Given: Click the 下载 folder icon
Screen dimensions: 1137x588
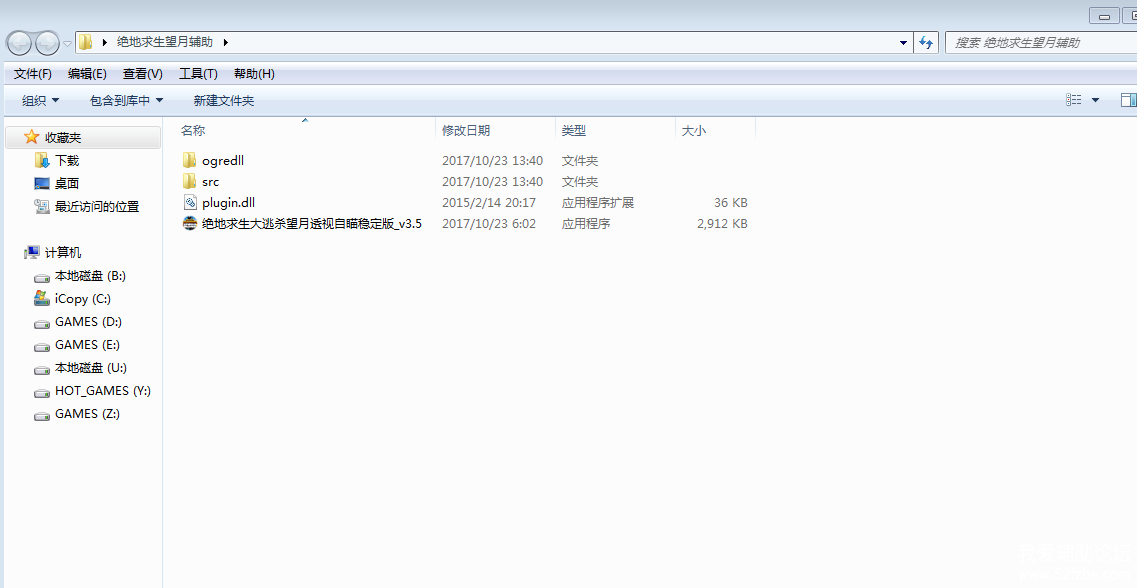Looking at the screenshot, I should click(x=42, y=160).
